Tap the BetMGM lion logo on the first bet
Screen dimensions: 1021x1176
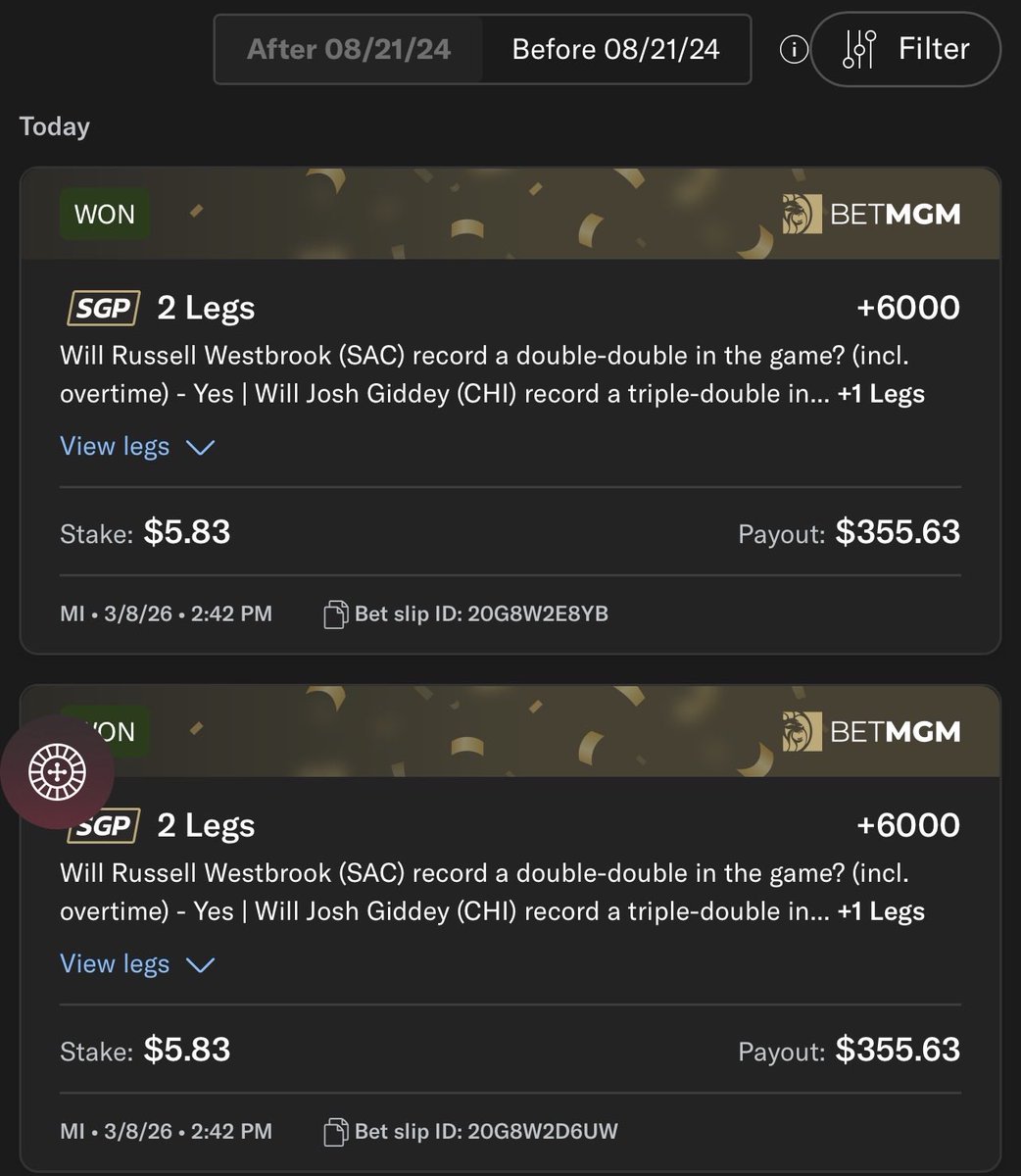point(801,214)
